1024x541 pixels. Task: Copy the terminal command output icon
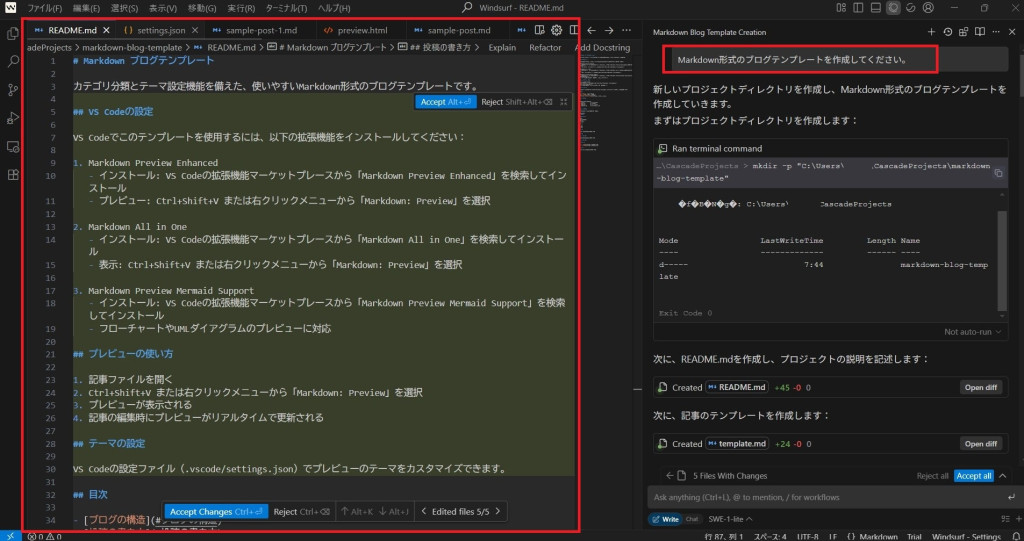coord(998,173)
